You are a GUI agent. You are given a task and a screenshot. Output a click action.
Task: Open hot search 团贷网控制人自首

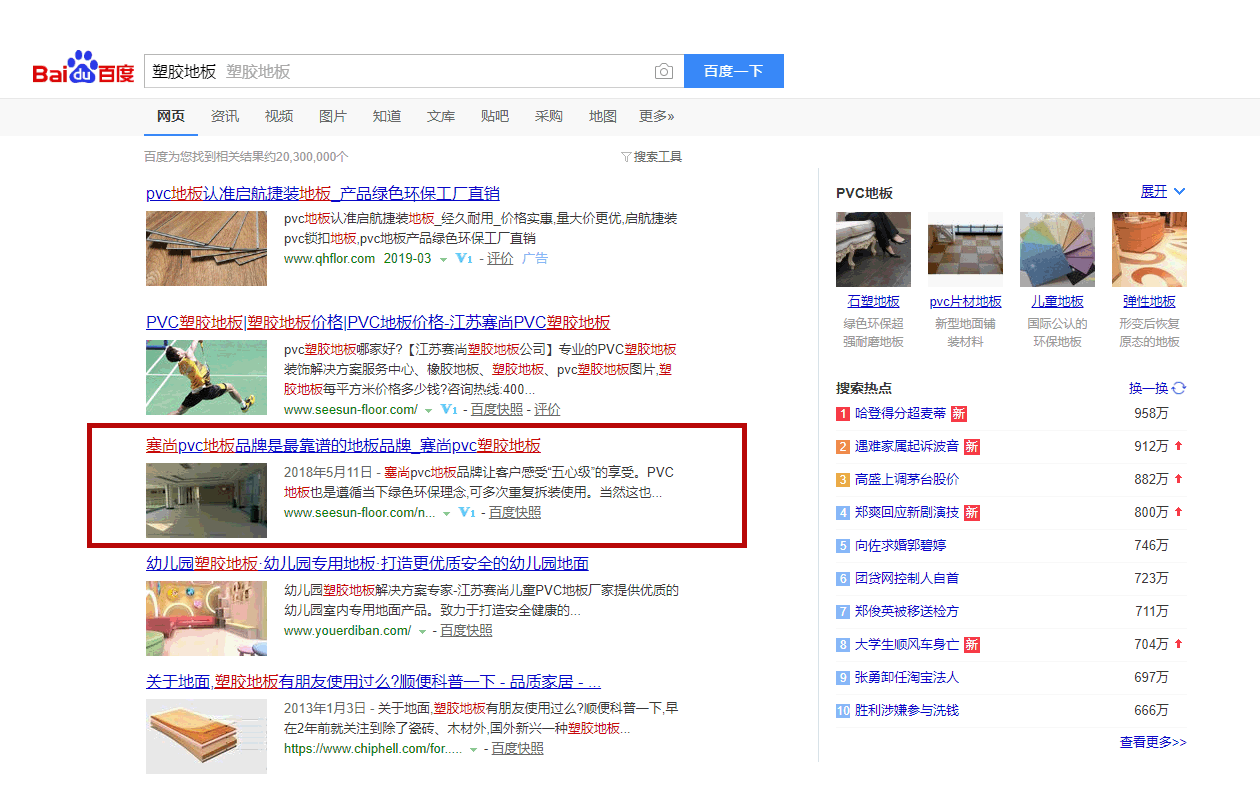[x=907, y=578]
